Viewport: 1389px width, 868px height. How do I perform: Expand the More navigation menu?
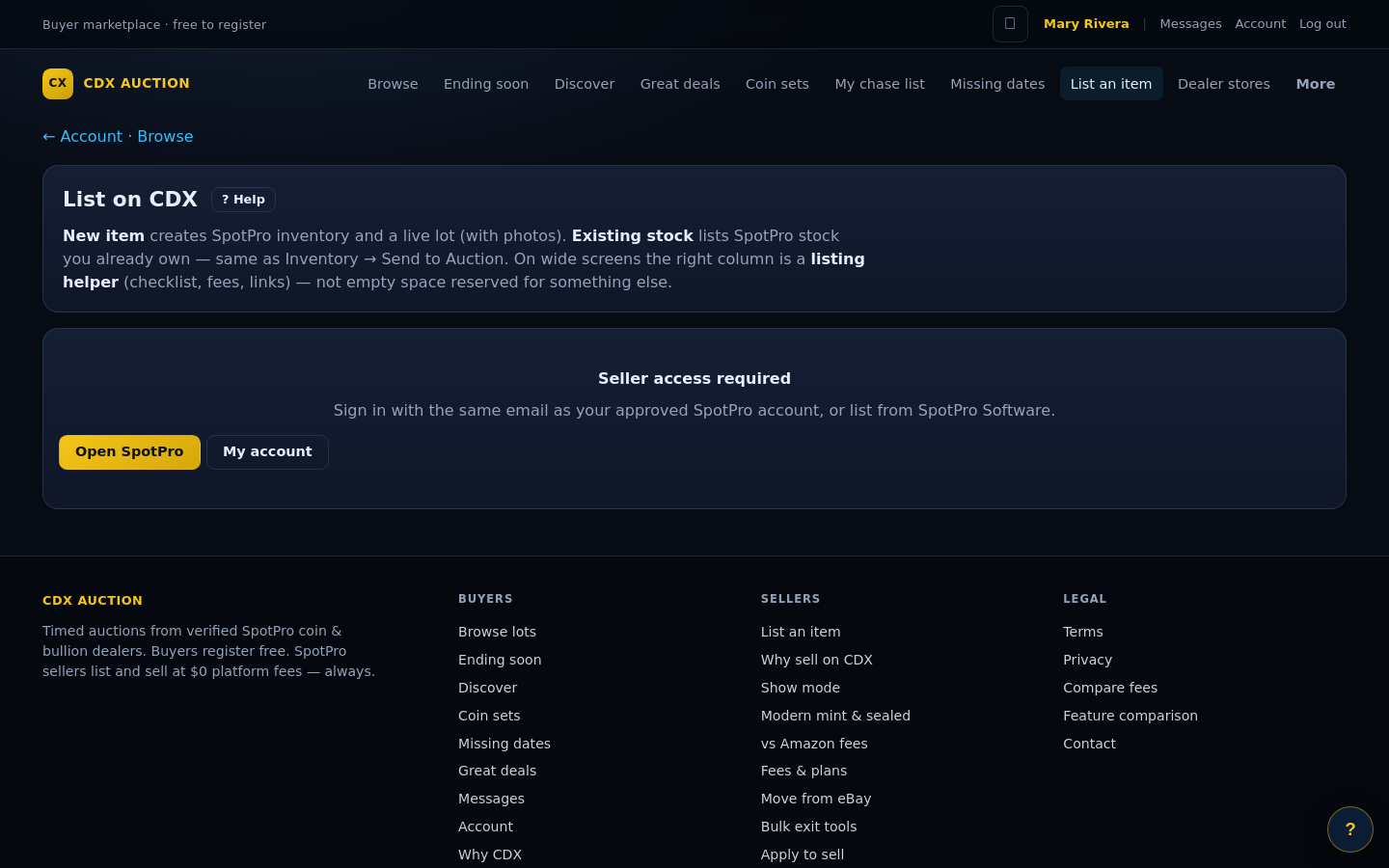1316,84
